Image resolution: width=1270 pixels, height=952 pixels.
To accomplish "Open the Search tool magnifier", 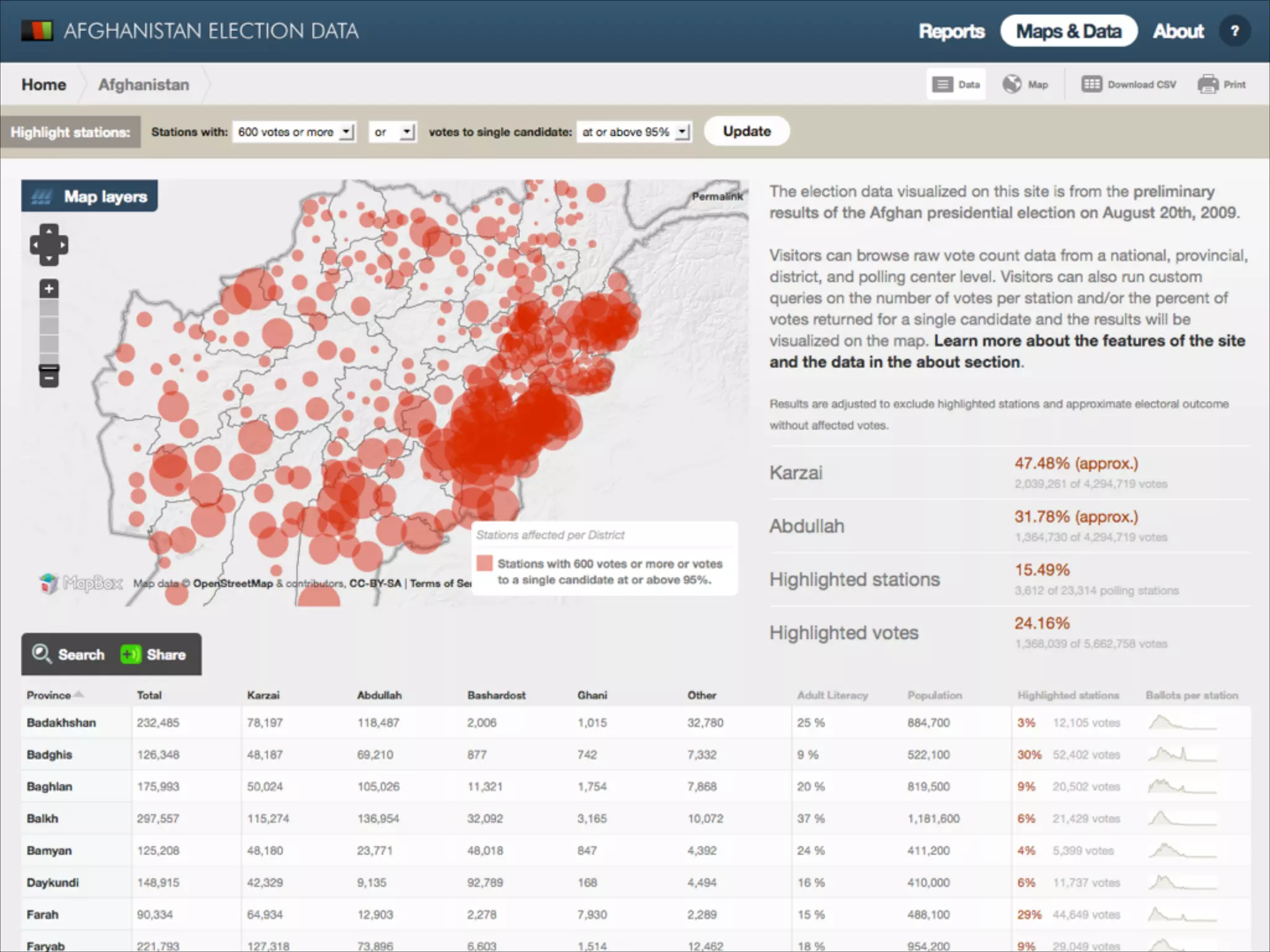I will tap(42, 654).
